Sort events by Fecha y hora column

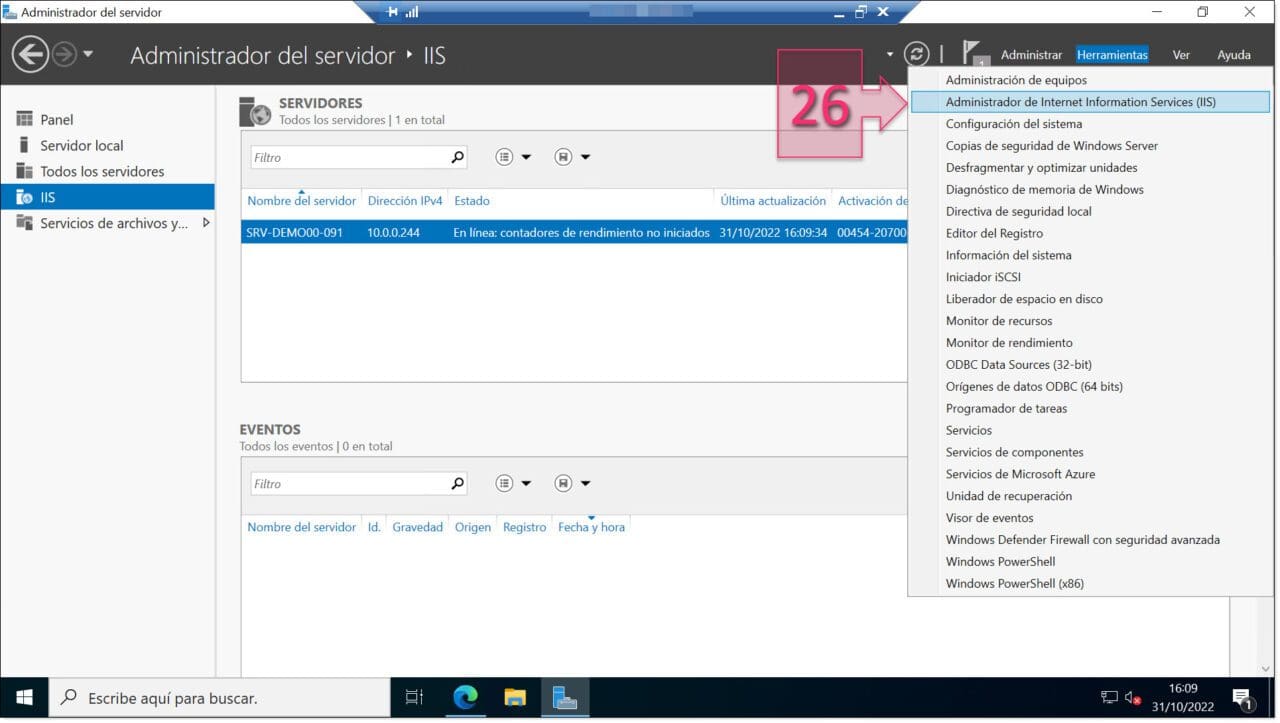pyautogui.click(x=591, y=527)
